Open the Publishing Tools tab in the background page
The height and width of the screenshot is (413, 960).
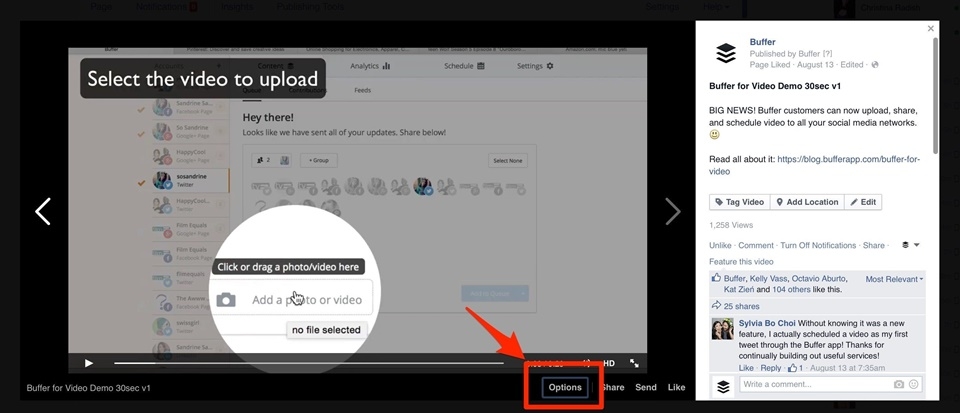(310, 7)
